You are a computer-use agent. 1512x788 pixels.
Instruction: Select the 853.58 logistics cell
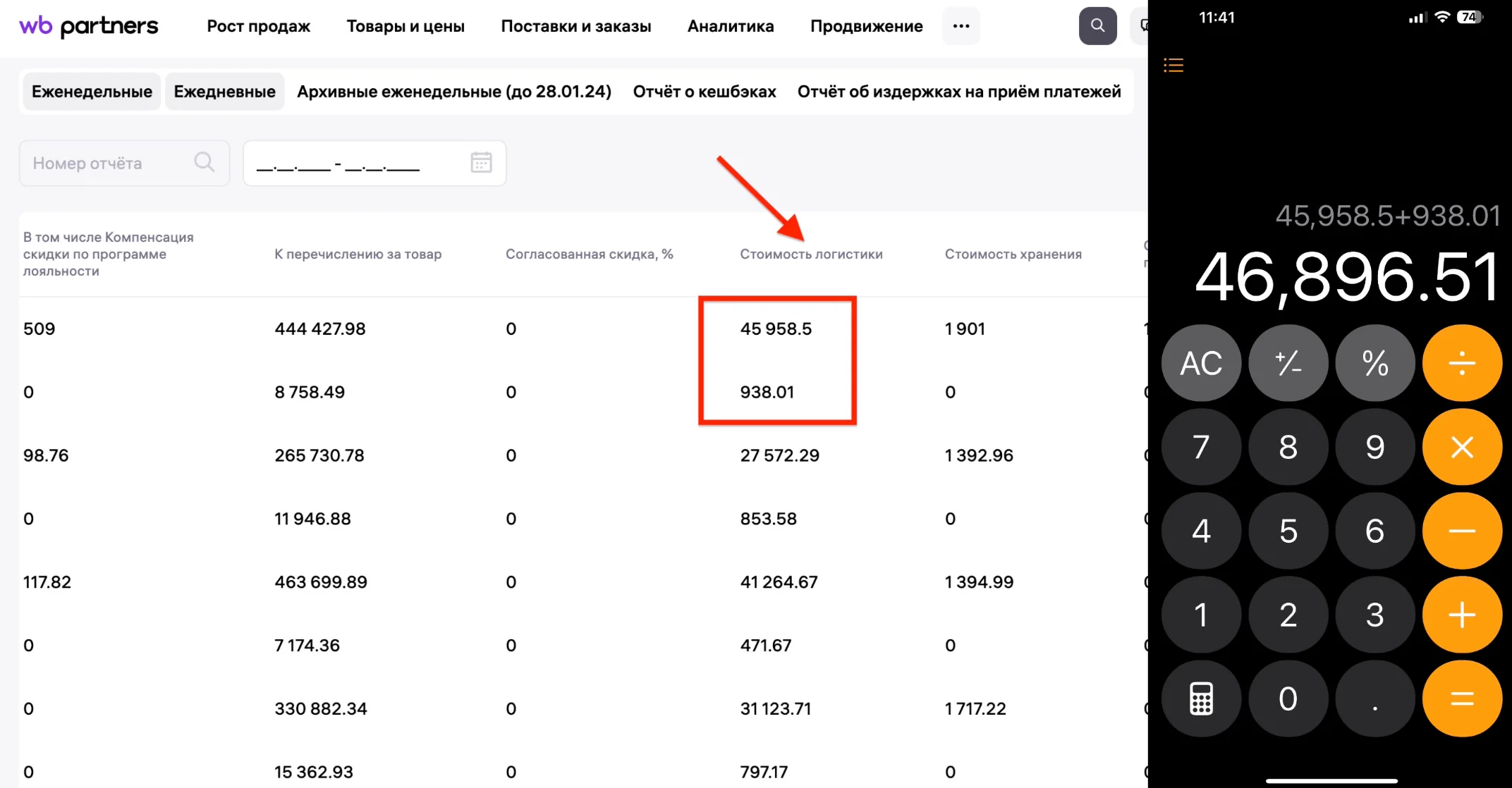click(768, 519)
